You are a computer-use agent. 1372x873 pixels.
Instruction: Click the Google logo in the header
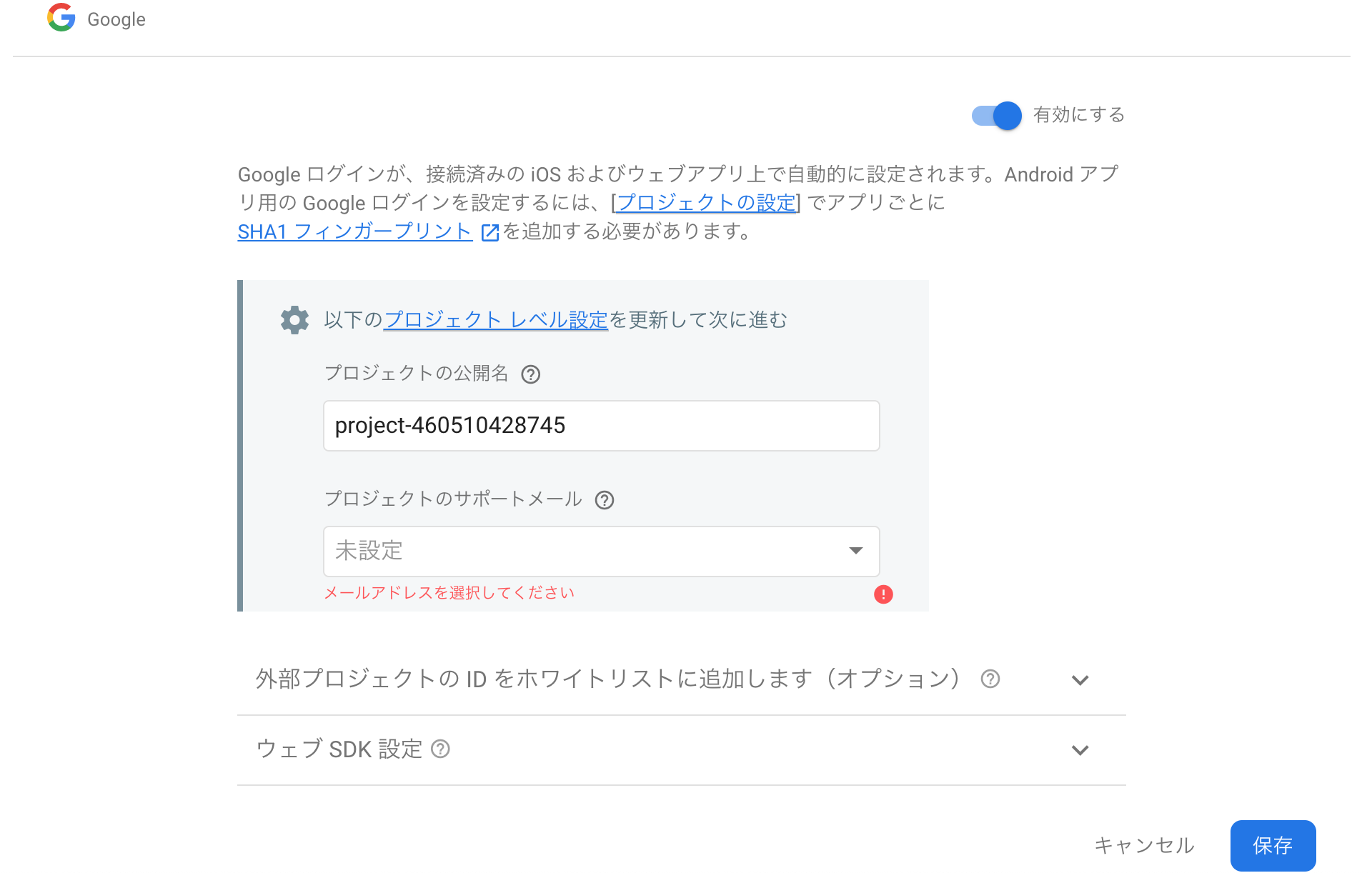click(61, 19)
